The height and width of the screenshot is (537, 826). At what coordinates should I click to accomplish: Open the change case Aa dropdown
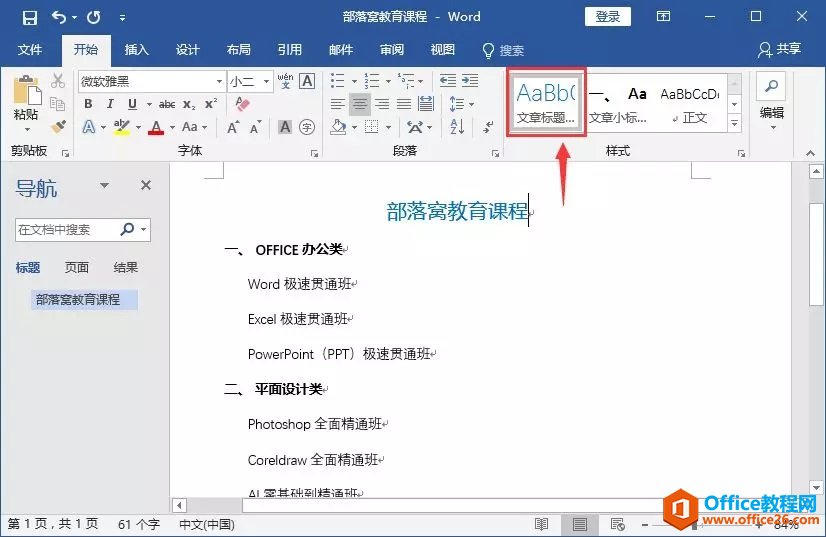[x=194, y=127]
